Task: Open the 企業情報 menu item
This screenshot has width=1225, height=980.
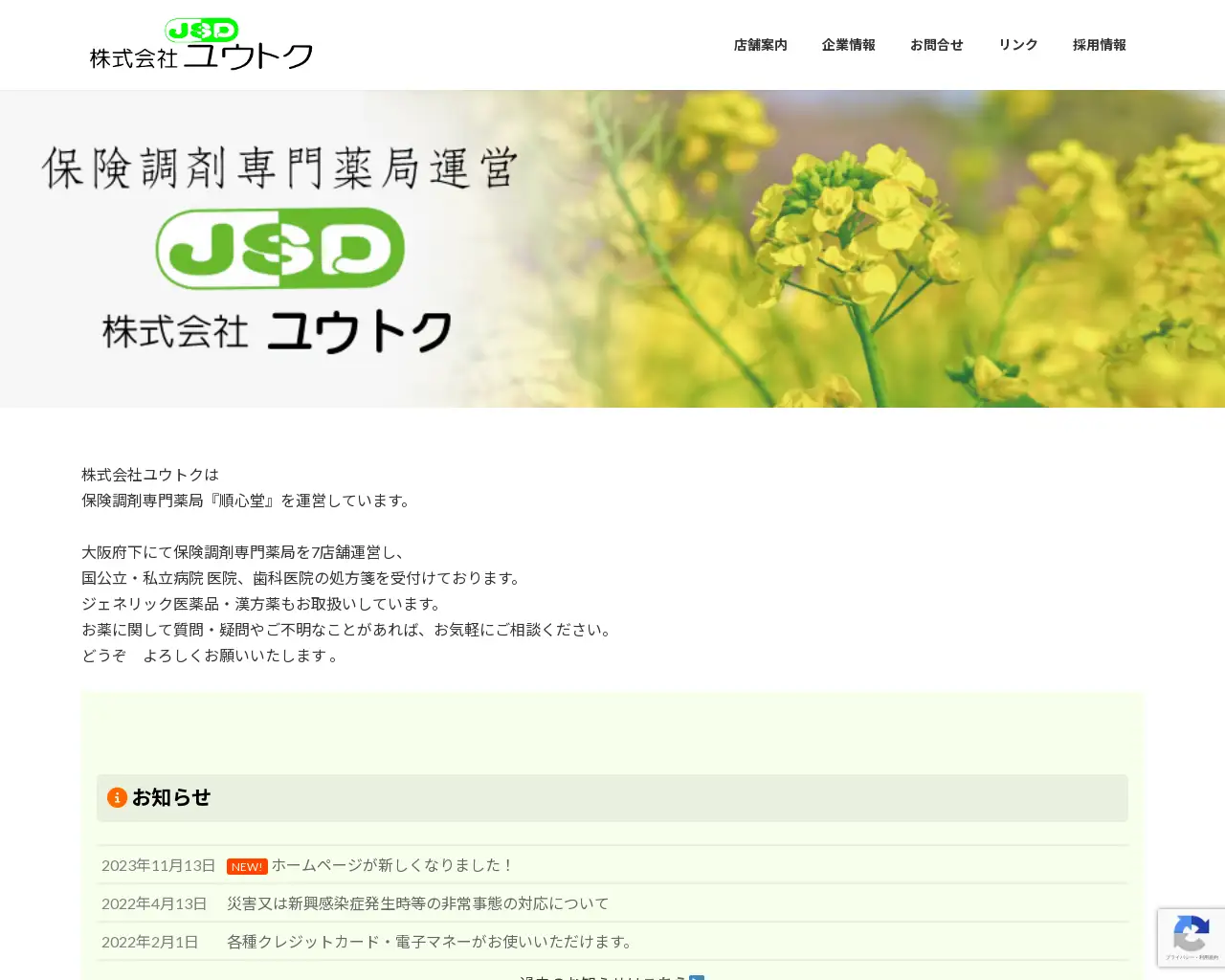Action: pos(848,45)
